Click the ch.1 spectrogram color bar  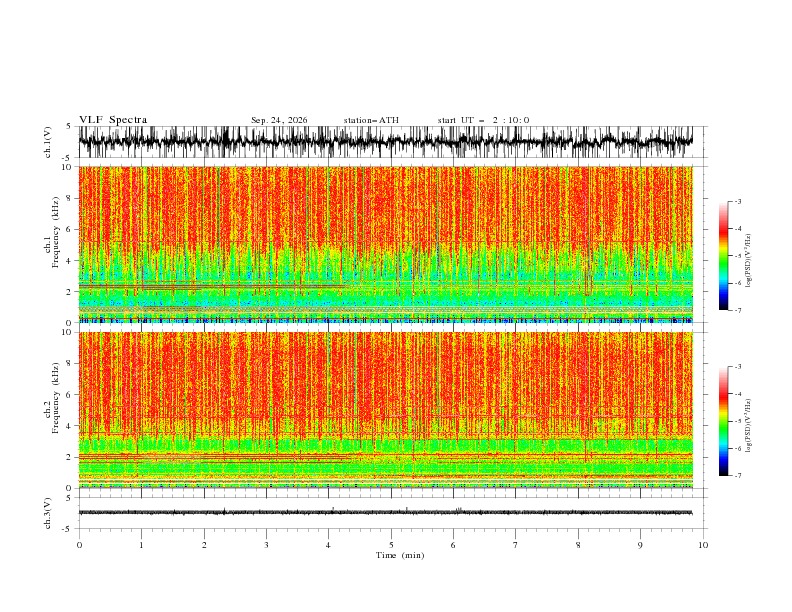(x=723, y=256)
